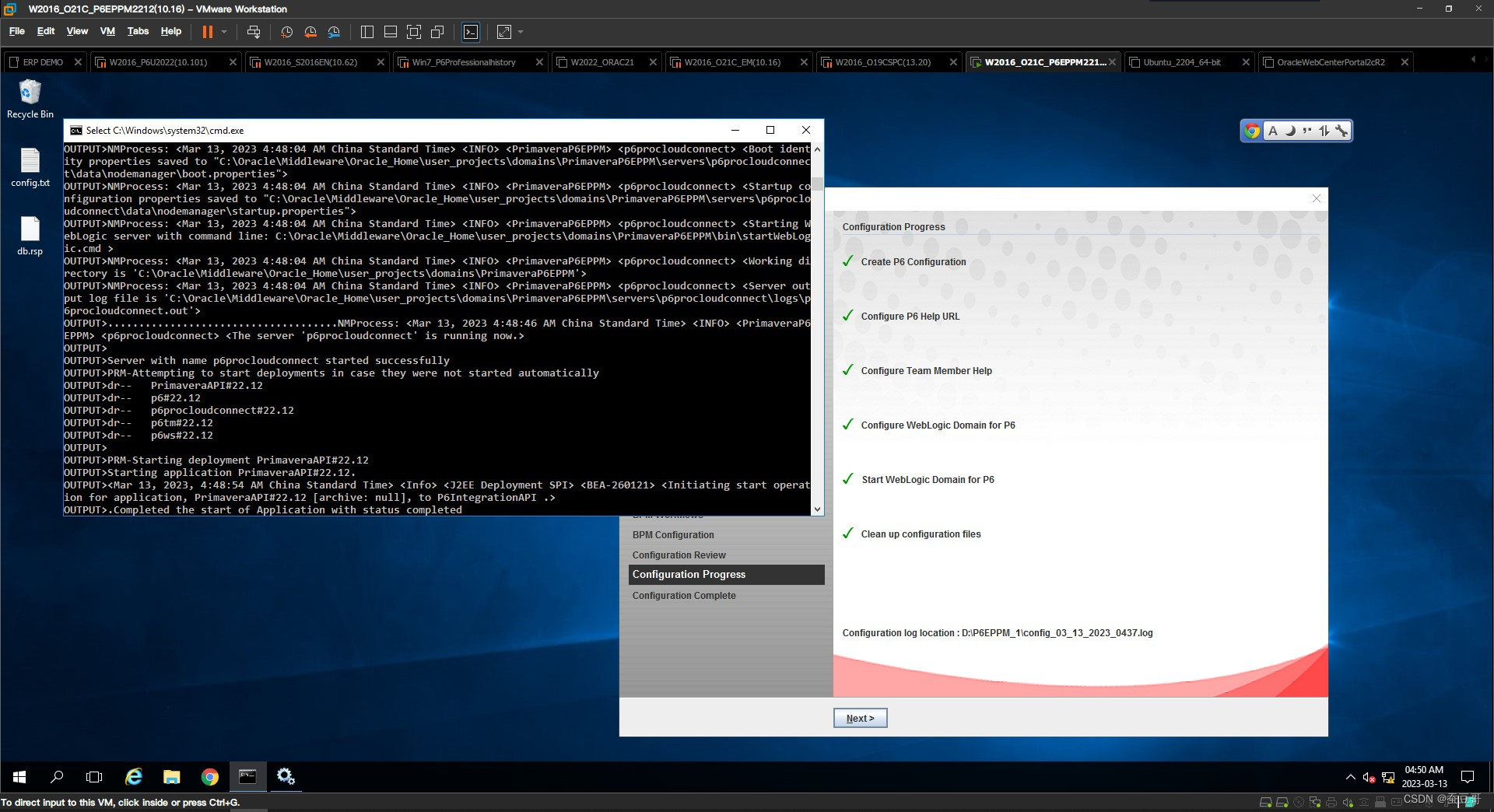This screenshot has width=1494, height=812.
Task: Click the cmd window scroll down arrow
Action: point(817,509)
